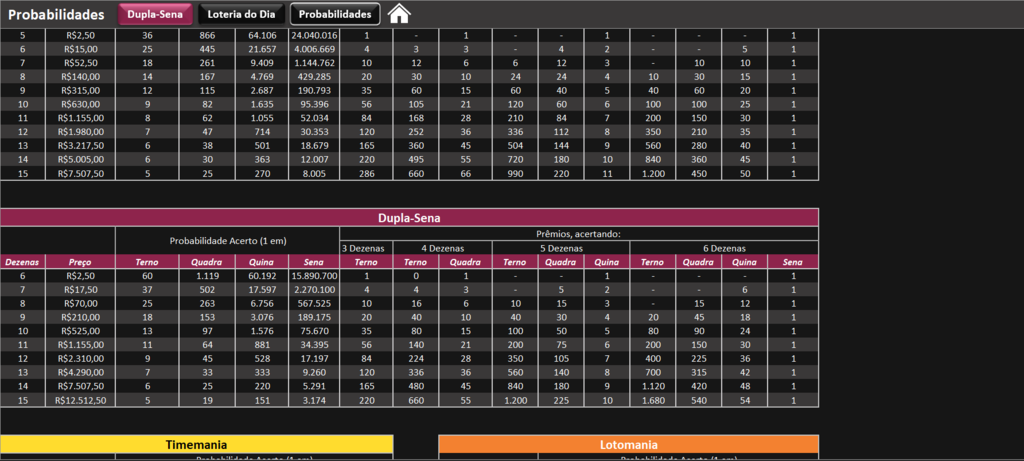Select the price cell R$52,50 in upper table

[x=80, y=63]
